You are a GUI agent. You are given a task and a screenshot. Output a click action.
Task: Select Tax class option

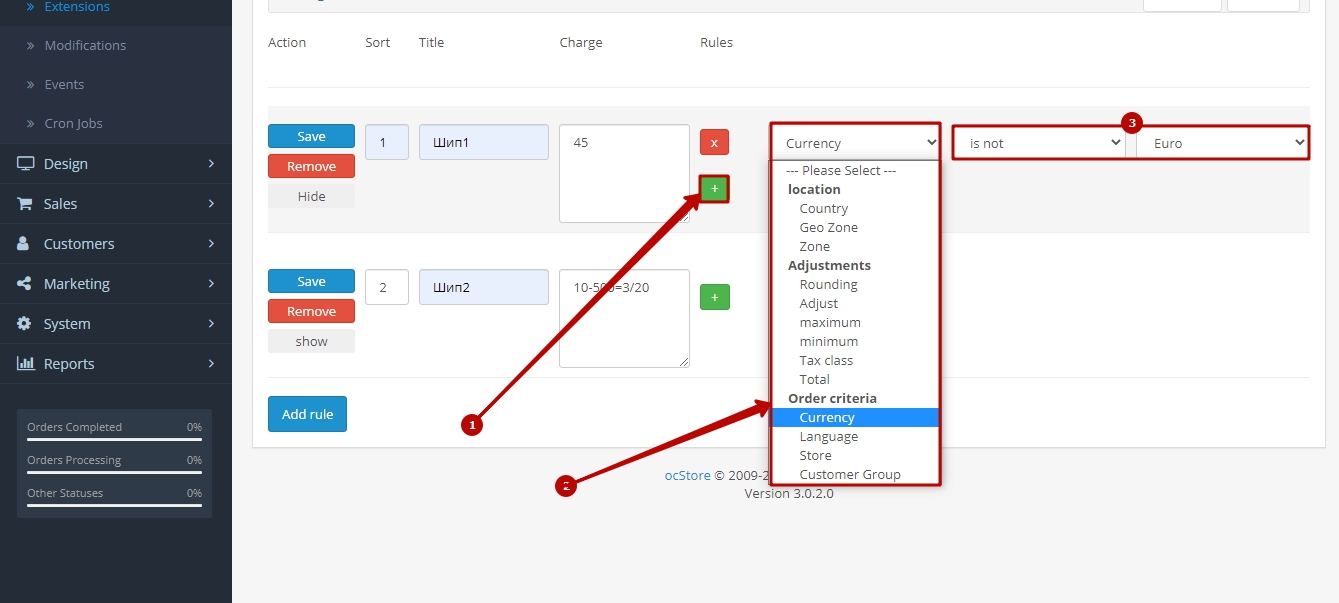[x=855, y=360]
